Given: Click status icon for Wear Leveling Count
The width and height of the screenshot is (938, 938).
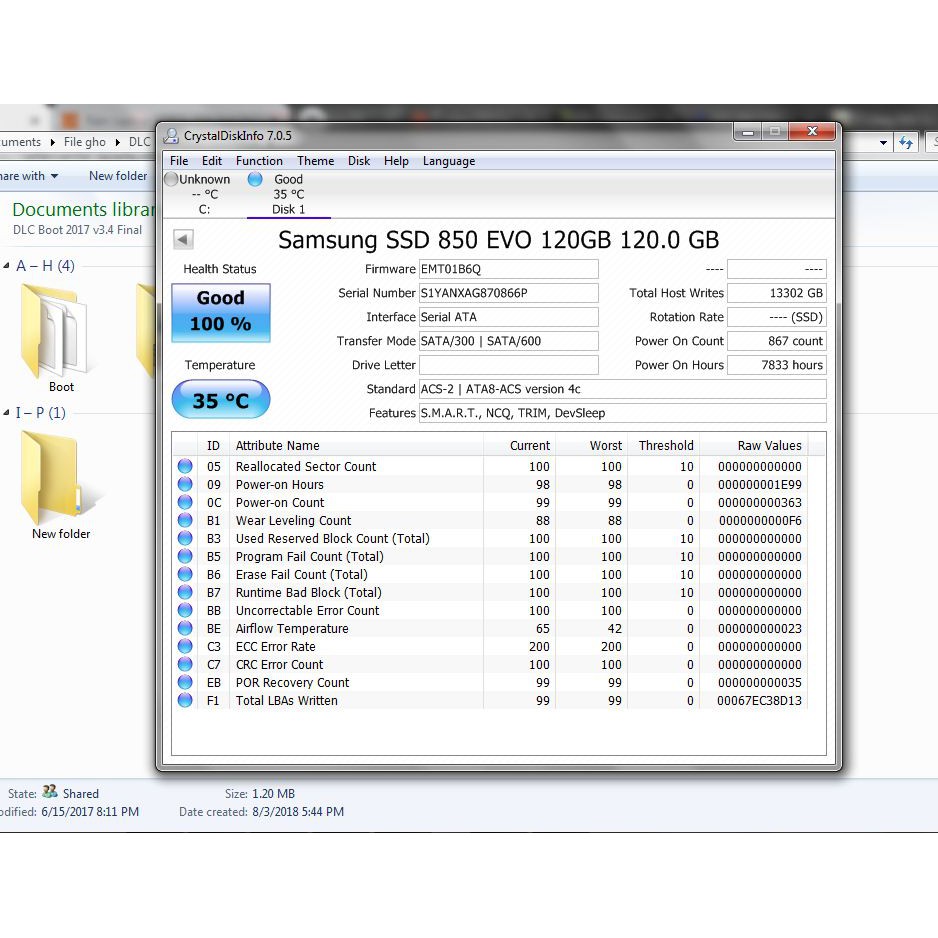Looking at the screenshot, I should point(185,520).
